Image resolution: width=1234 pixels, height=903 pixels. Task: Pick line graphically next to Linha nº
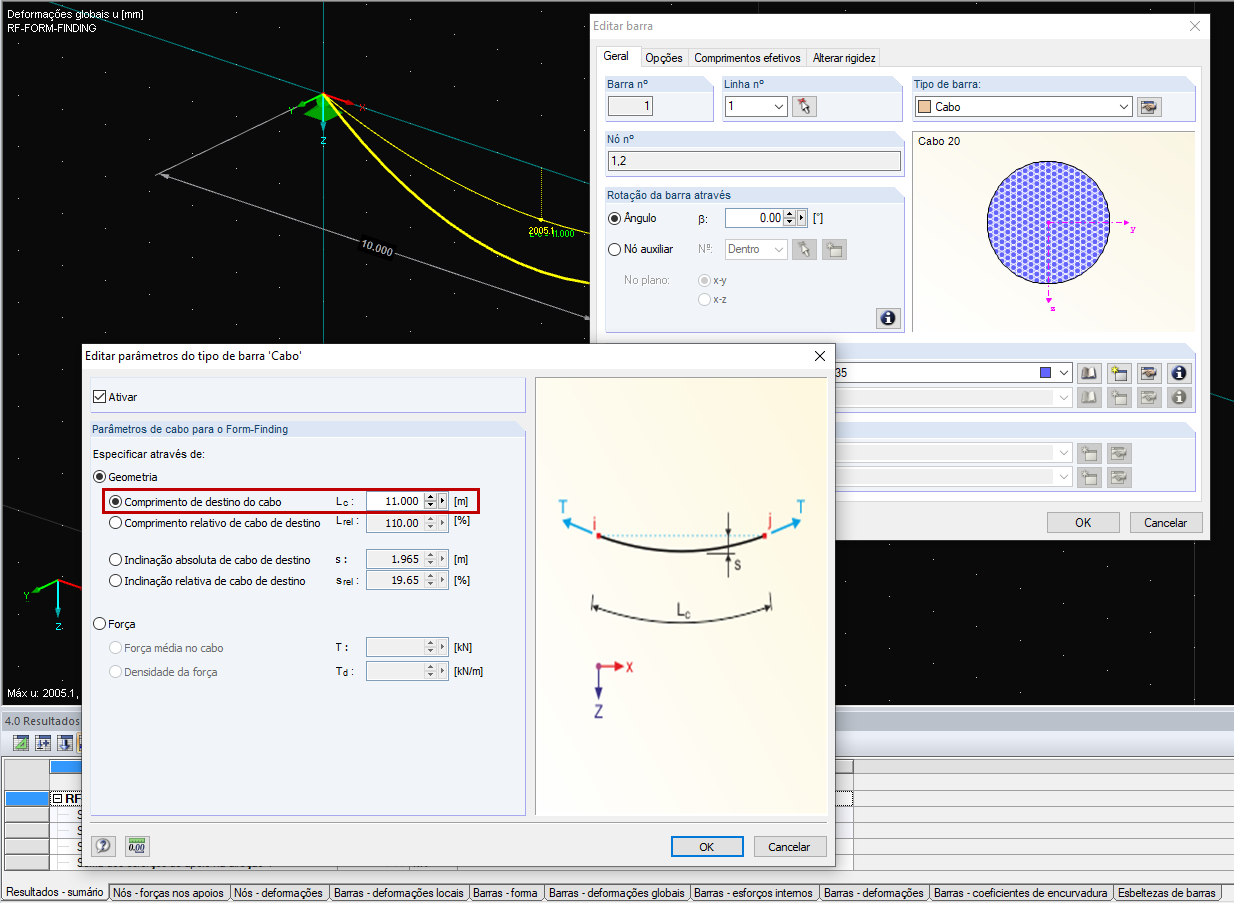(804, 107)
